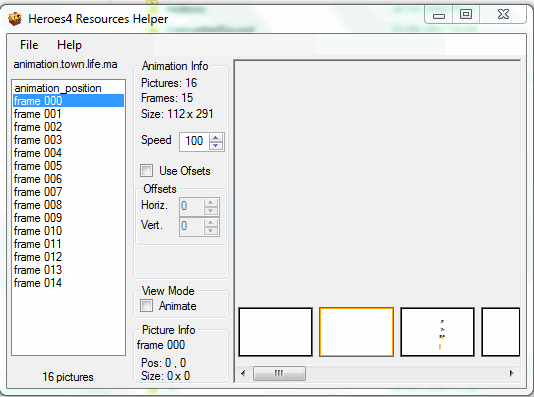Maximize the Heroes4 Resources Helper window

466,14
